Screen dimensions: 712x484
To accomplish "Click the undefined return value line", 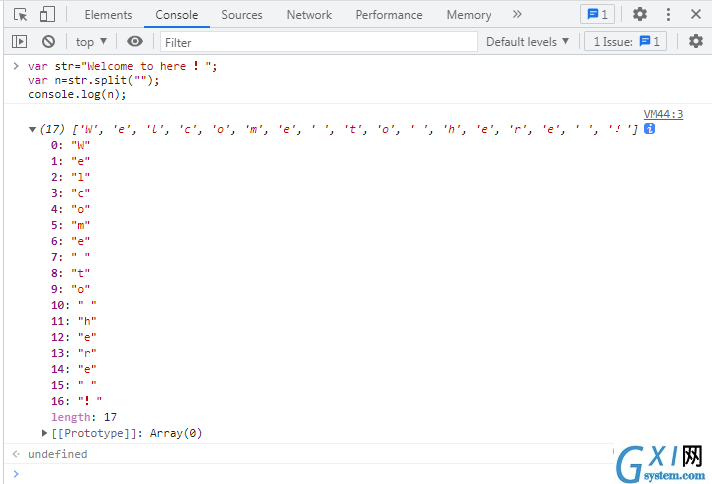I will [x=58, y=454].
